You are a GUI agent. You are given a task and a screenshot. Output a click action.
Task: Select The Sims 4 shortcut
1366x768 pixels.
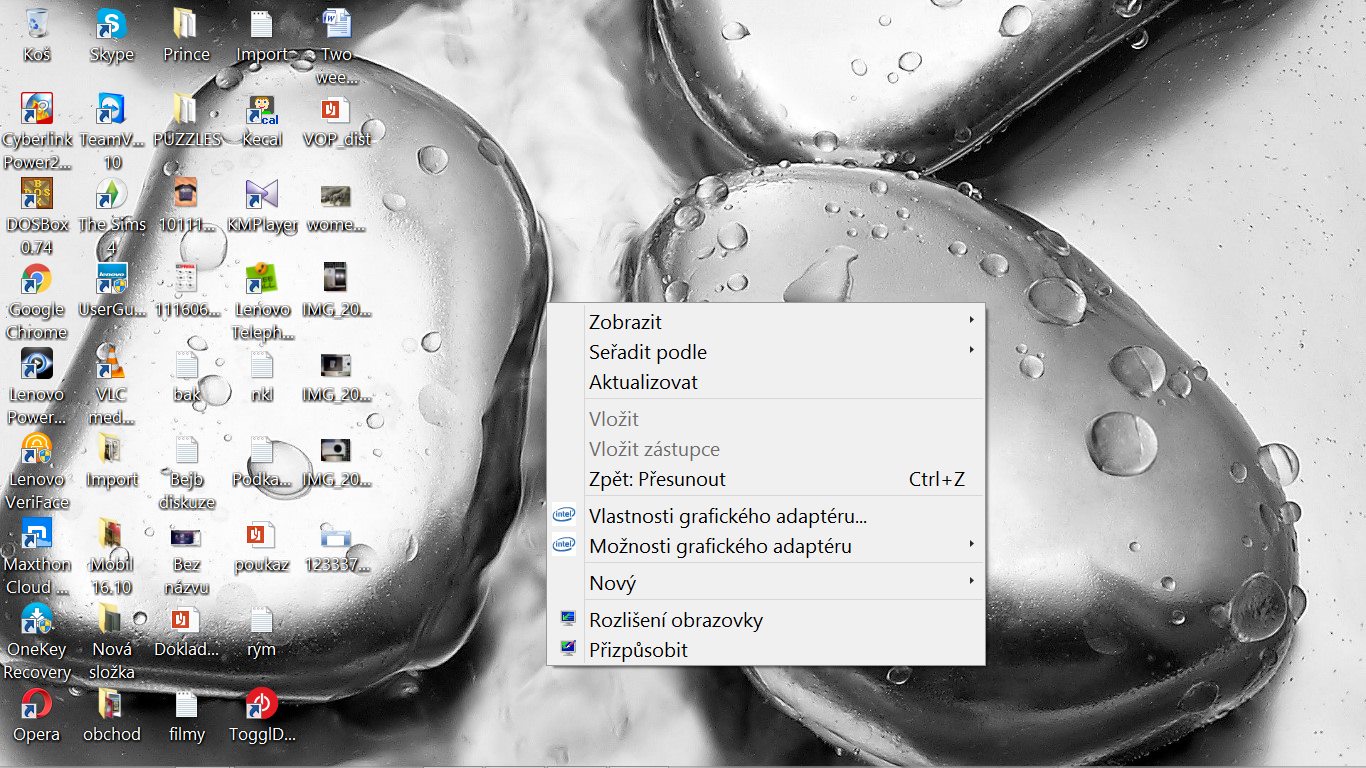pos(111,193)
